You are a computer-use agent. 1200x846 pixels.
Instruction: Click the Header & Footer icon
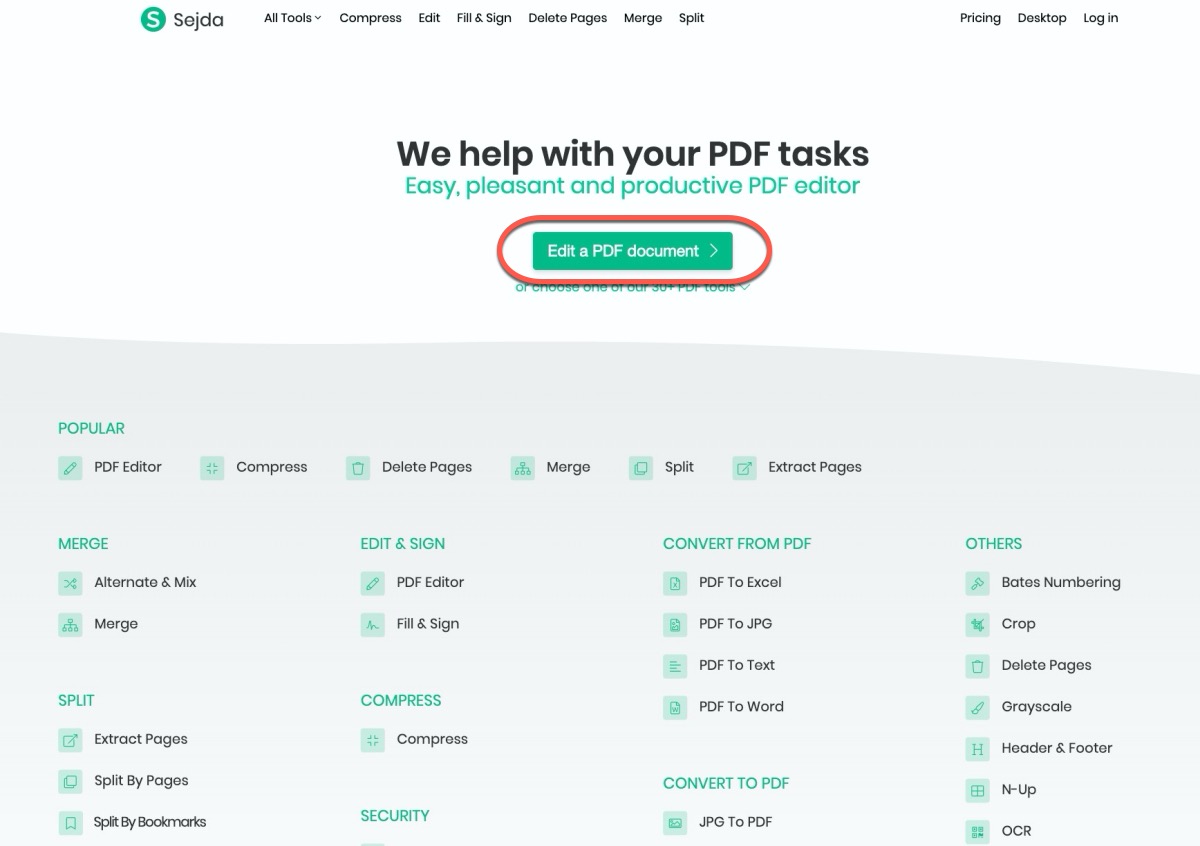pos(977,749)
